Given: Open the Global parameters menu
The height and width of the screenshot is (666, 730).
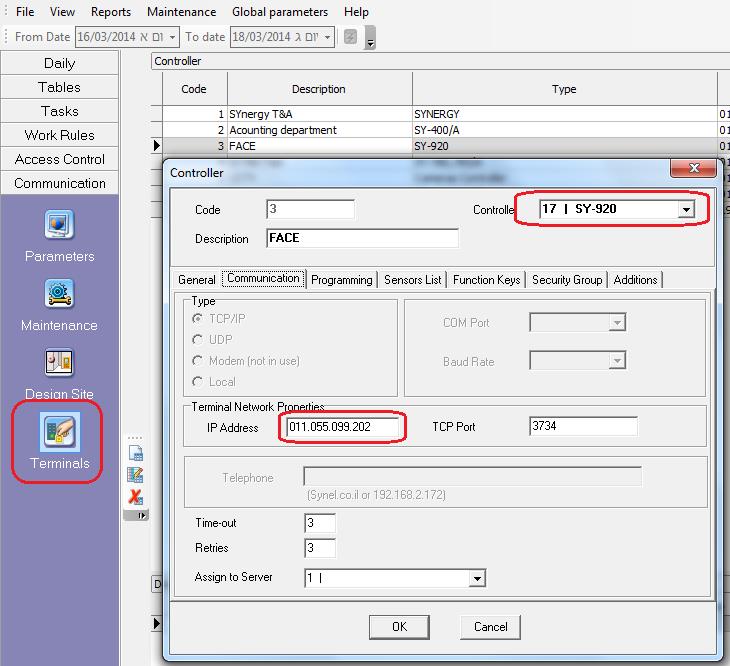Looking at the screenshot, I should (280, 12).
